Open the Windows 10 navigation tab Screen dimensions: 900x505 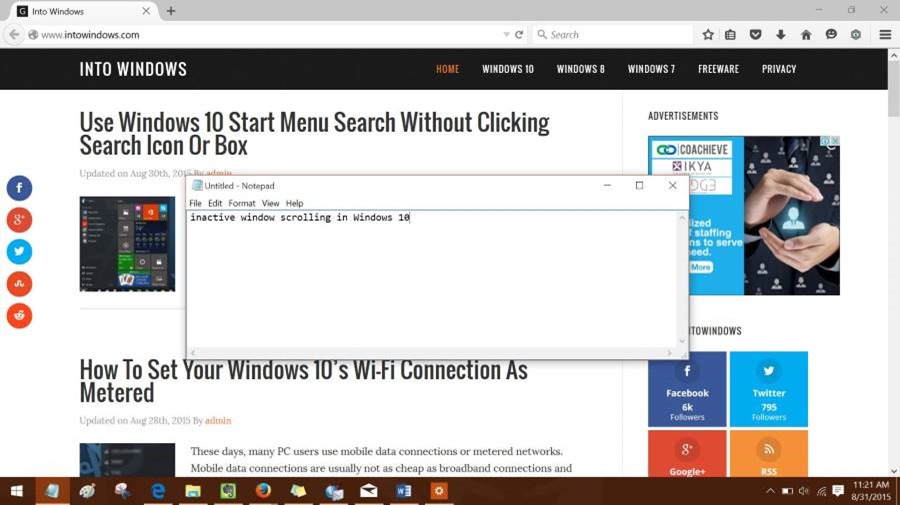click(x=508, y=69)
